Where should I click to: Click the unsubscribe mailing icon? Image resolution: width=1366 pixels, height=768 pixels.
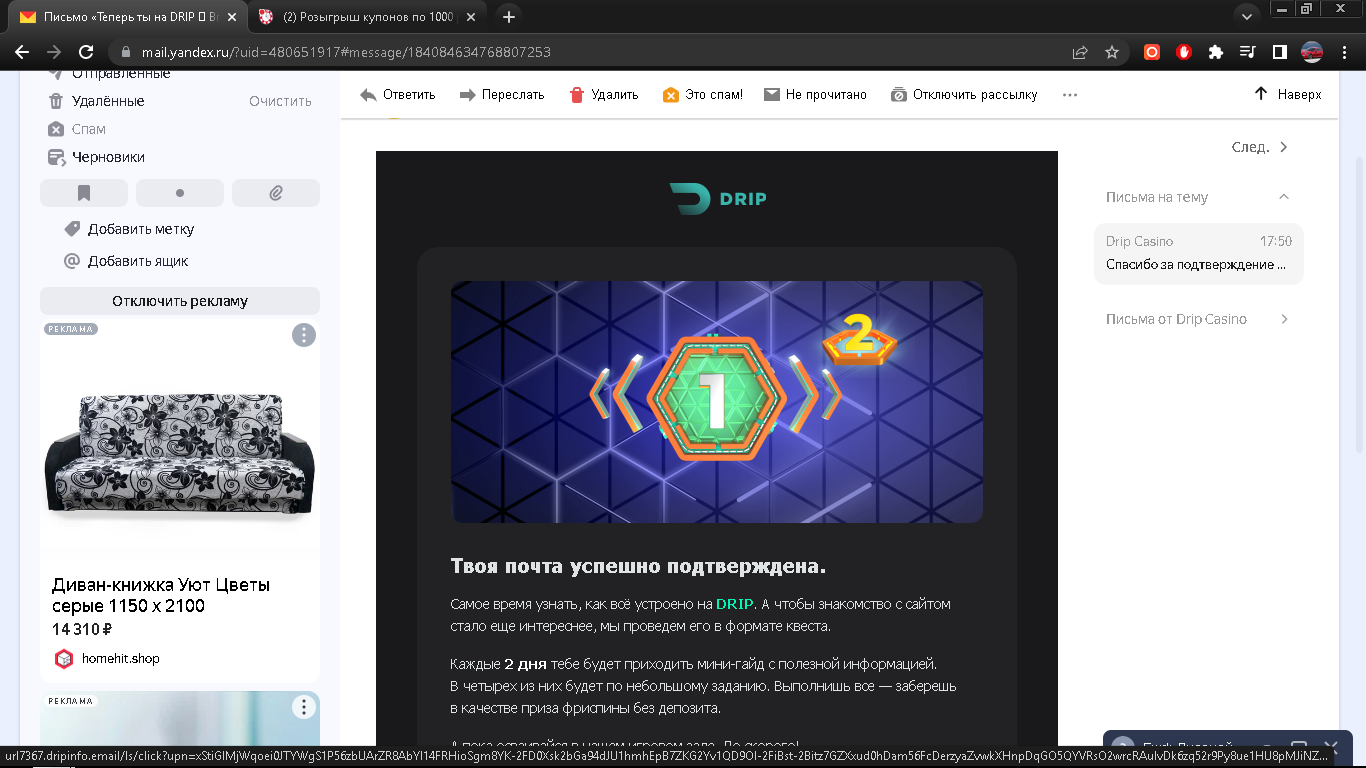[x=899, y=95]
